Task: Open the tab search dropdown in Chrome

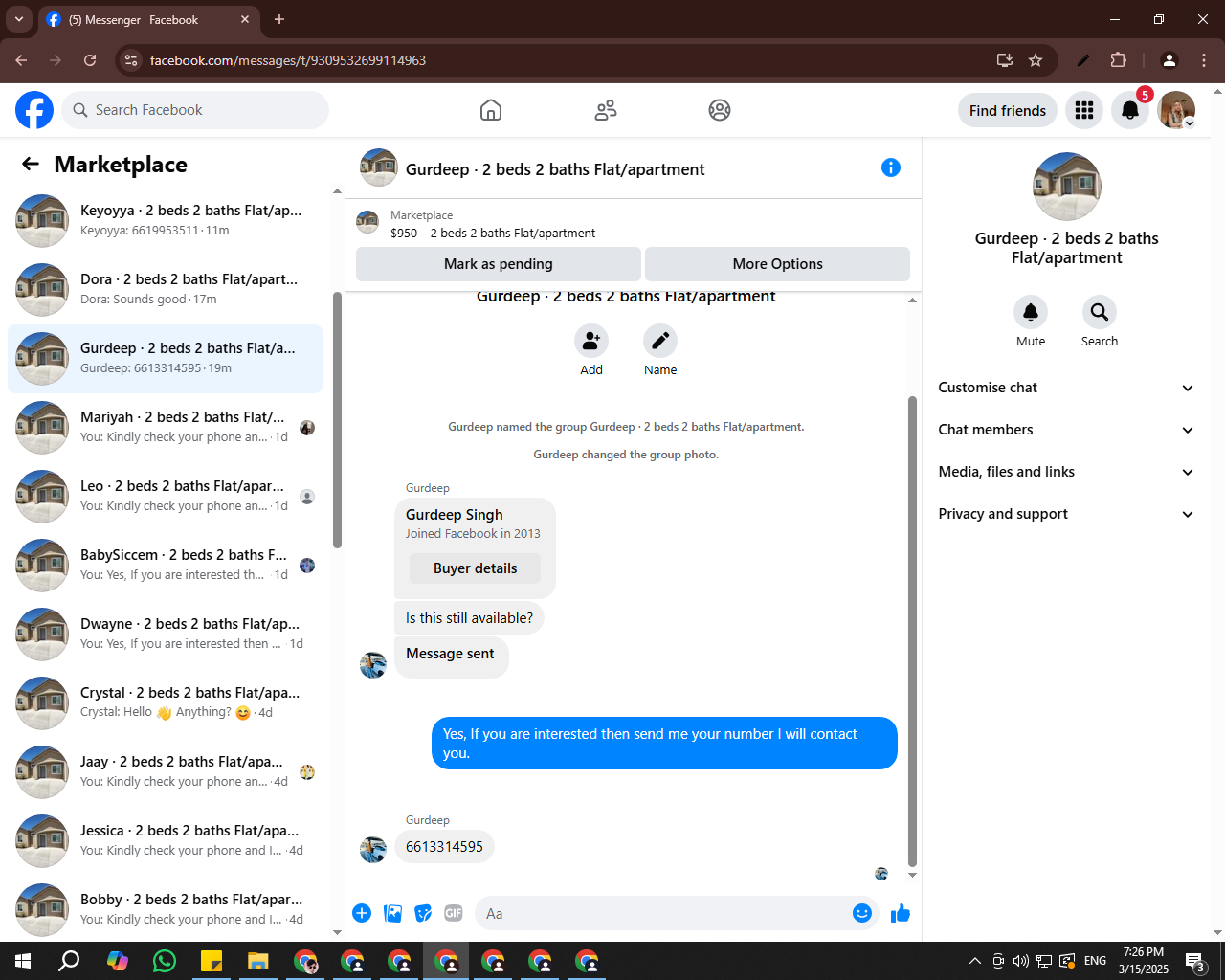Action: click(x=19, y=19)
